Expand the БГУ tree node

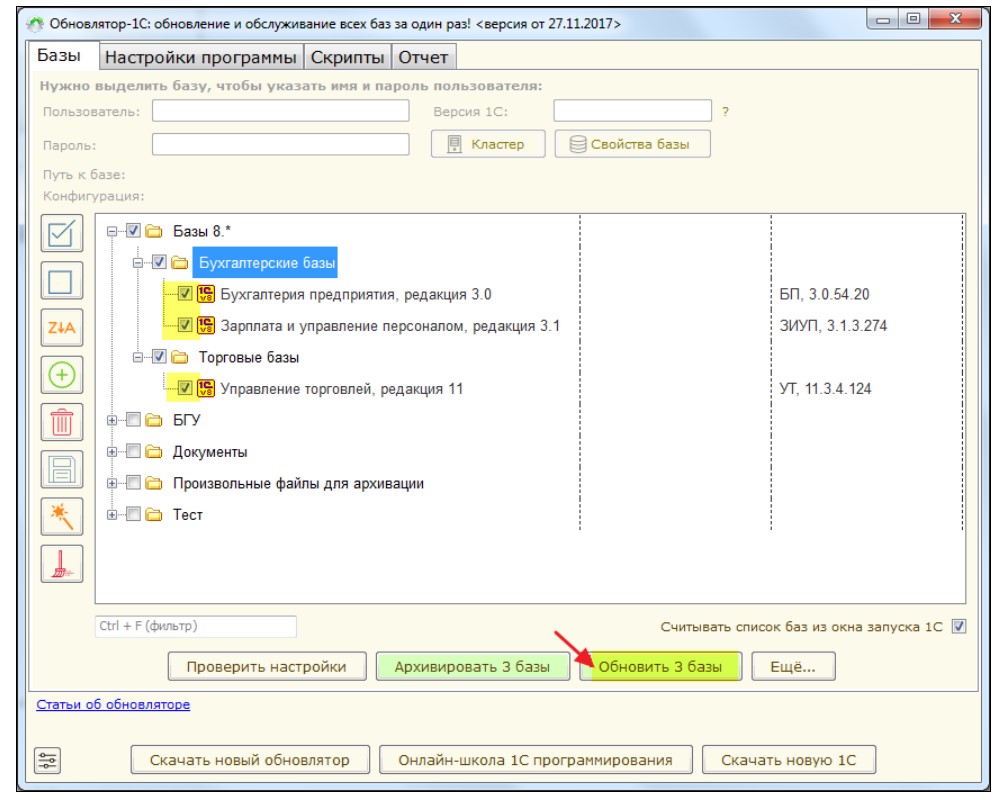112,420
